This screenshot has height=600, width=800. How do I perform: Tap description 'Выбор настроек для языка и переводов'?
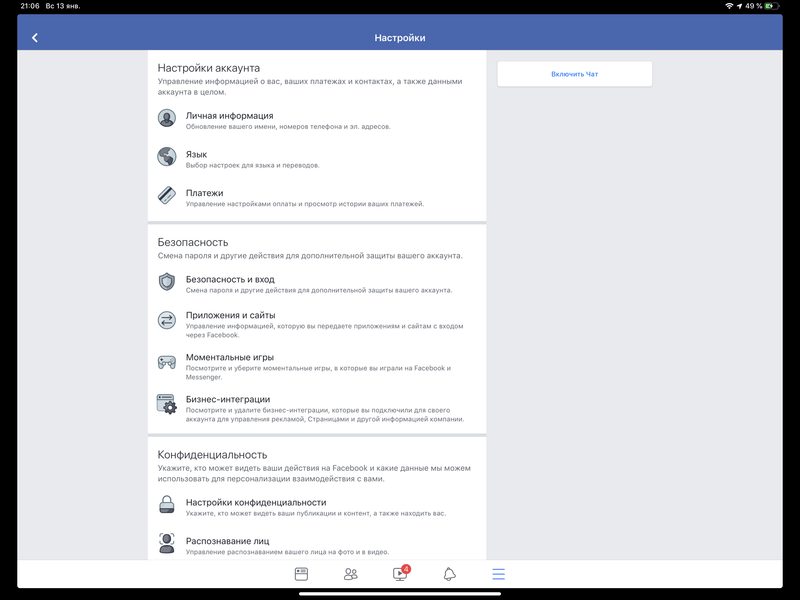253,165
